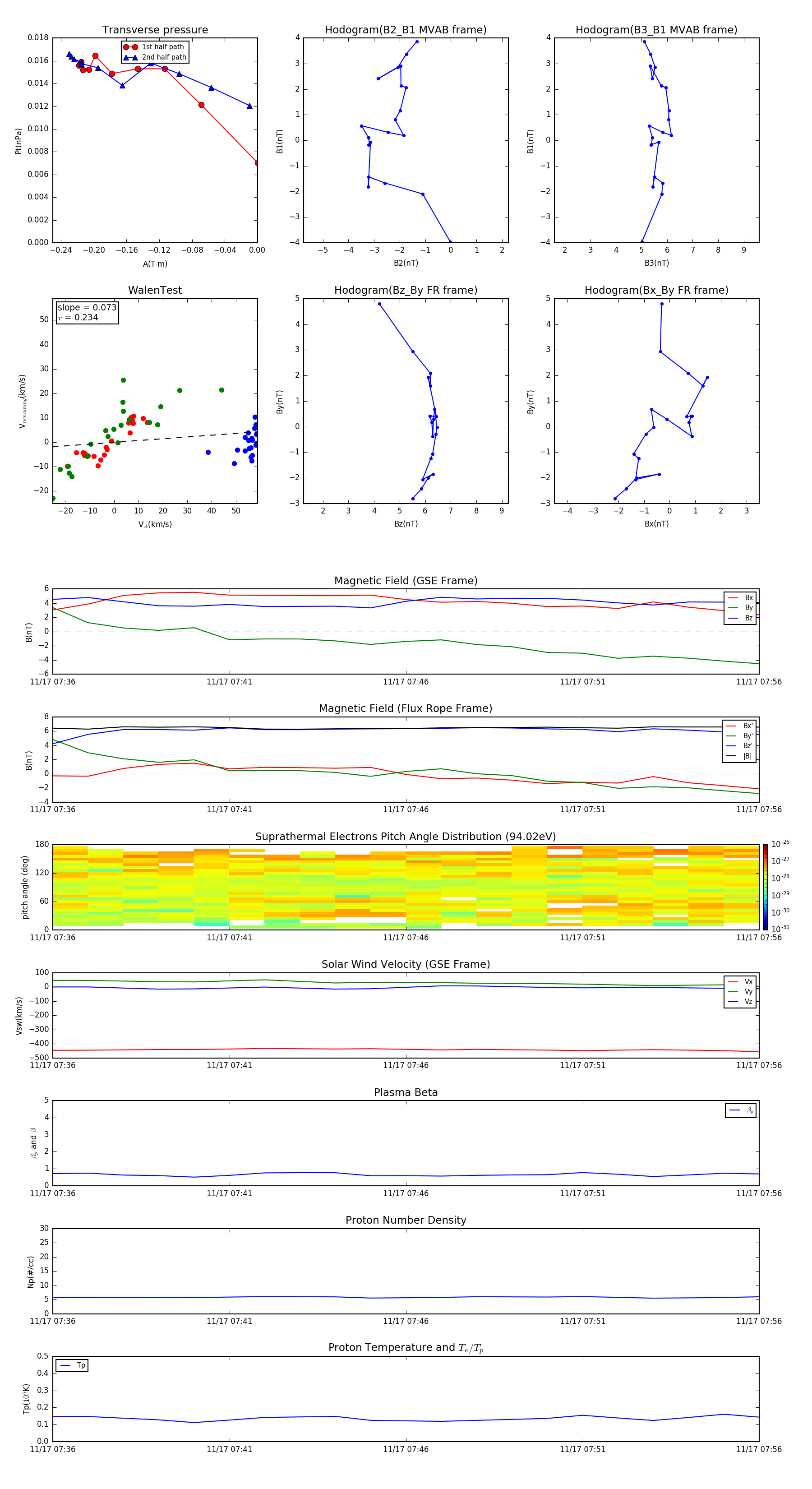The image size is (812, 1489).
Task: Click the 'slope = 0.073' annotation
Action: point(87,308)
